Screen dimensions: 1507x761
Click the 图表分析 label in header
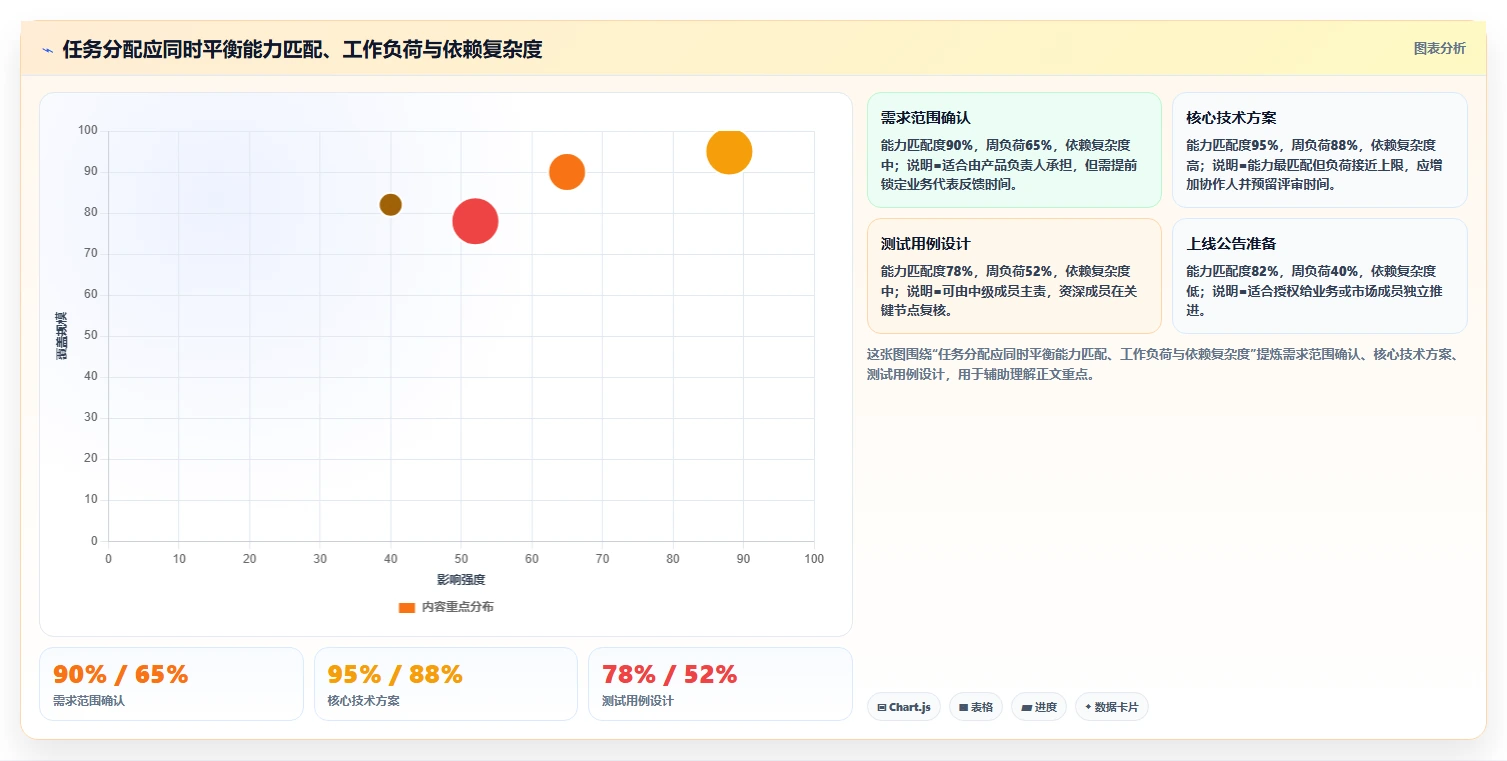[x=1439, y=48]
